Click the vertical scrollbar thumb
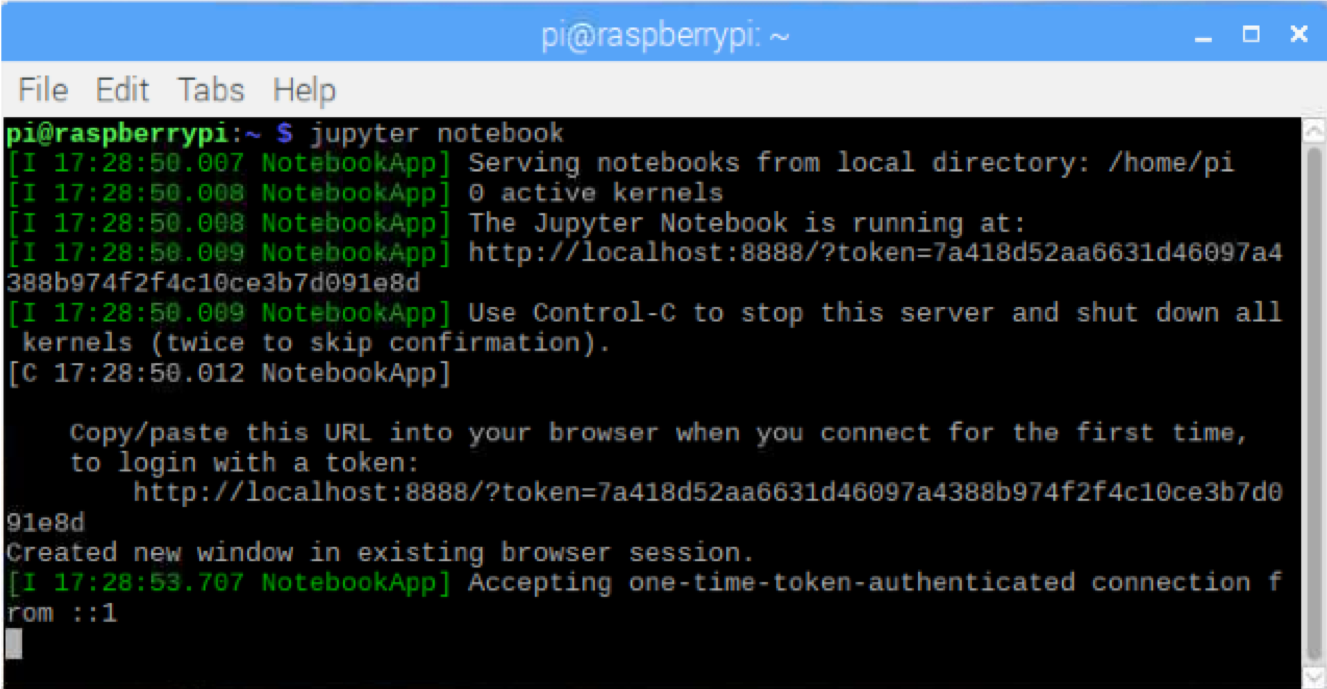Screen dimensions: 1327x689 click(x=1314, y=402)
